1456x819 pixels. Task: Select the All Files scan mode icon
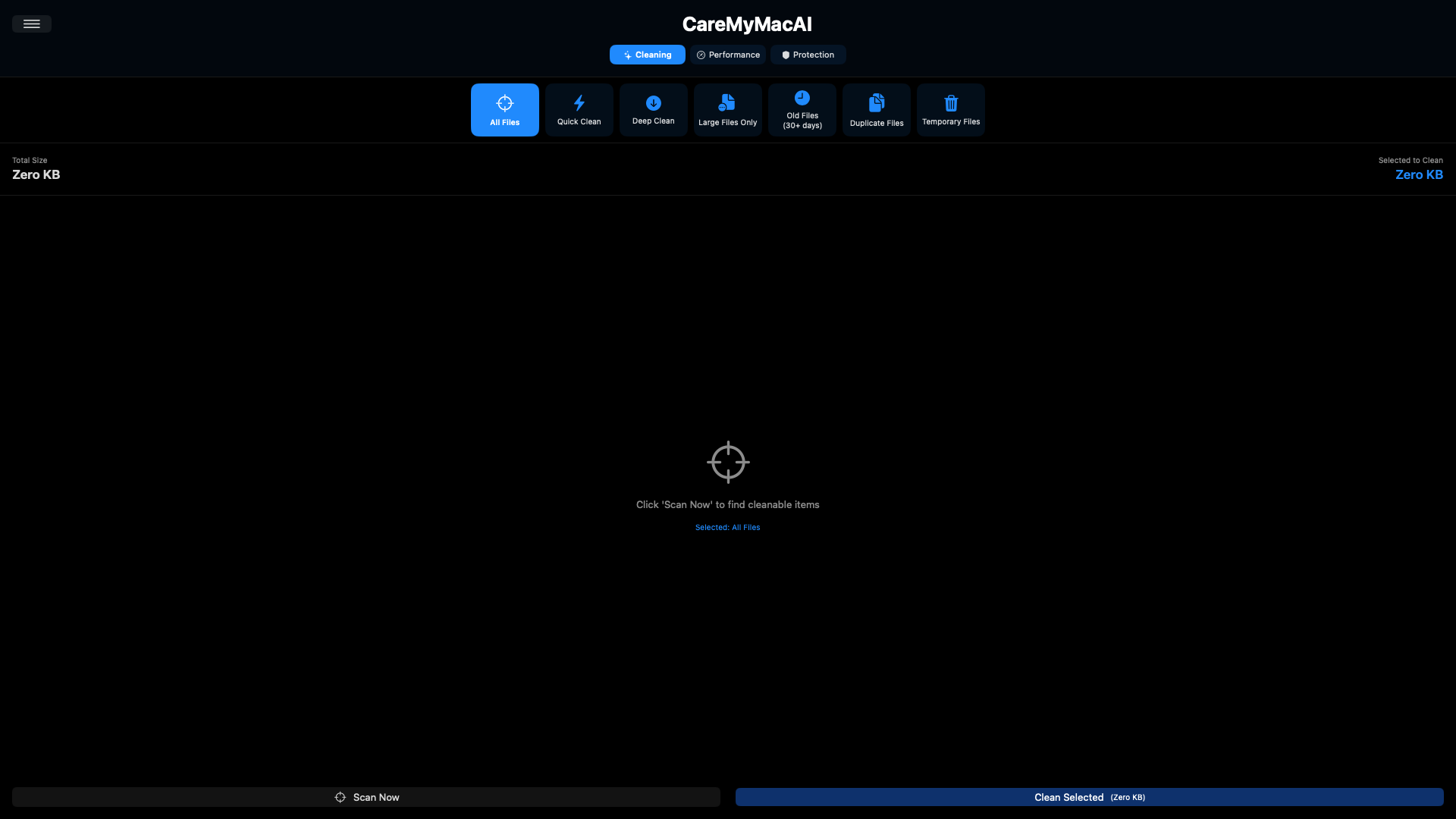point(505,102)
